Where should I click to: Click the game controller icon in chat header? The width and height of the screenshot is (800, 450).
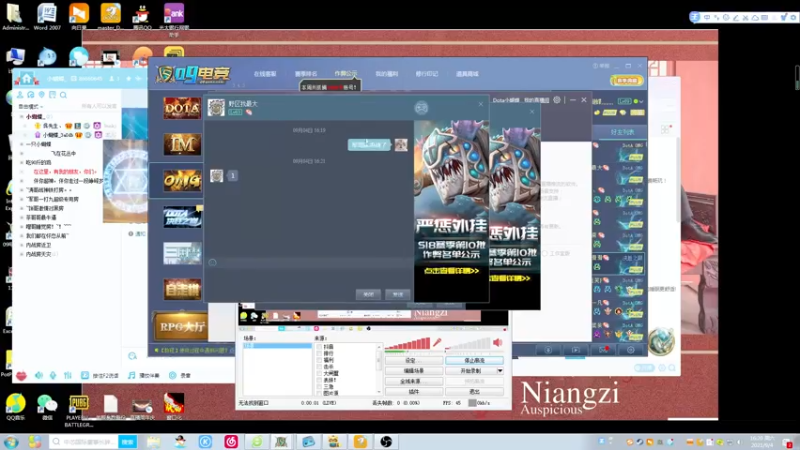(421, 108)
